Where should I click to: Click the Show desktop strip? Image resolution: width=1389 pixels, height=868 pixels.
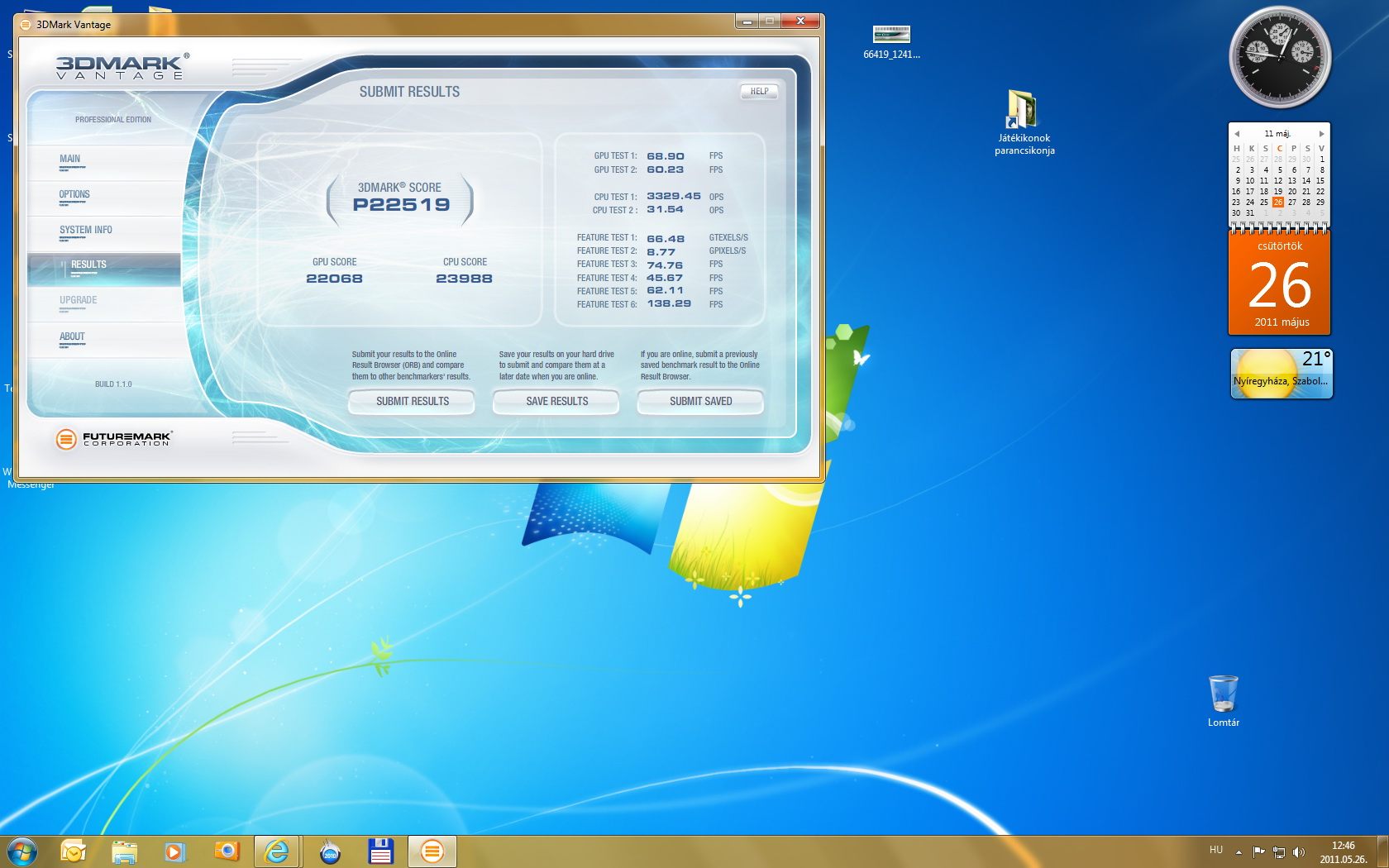(x=1383, y=851)
